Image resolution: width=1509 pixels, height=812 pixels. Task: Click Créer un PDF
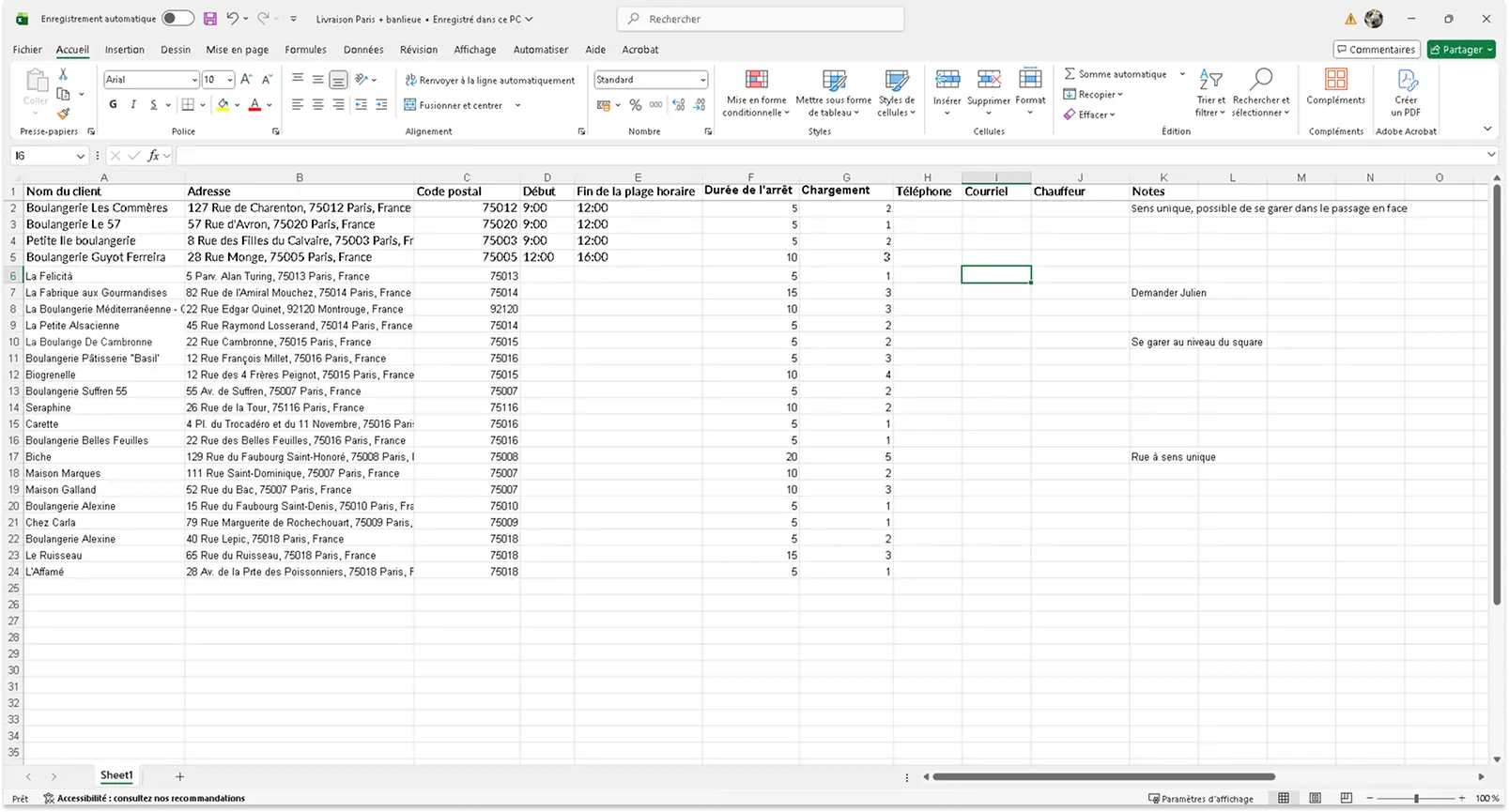coord(1406,92)
